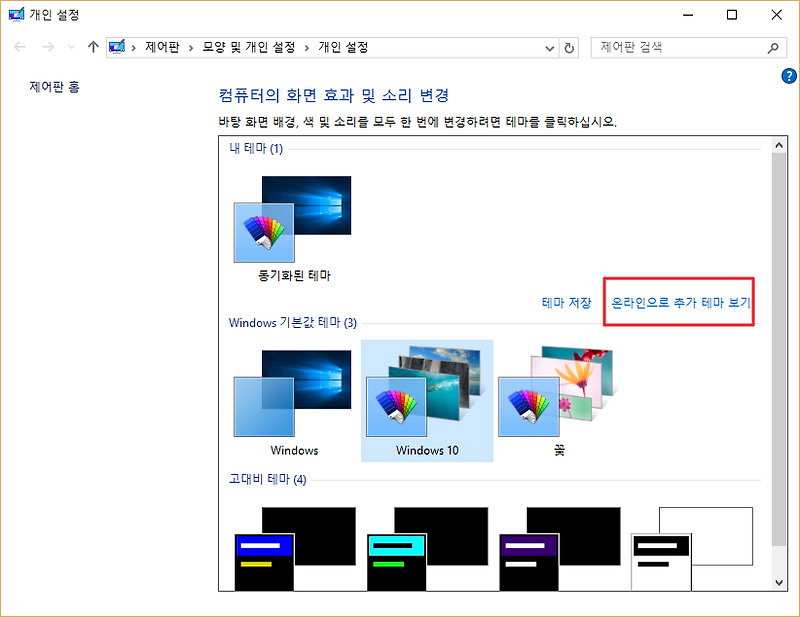The image size is (800, 617).
Task: Select the 꽃 flower theme
Action: 559,402
